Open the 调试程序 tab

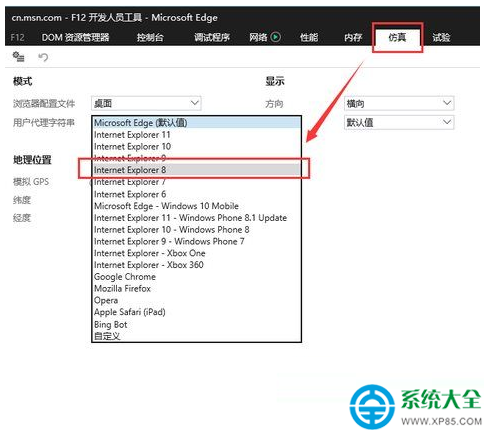click(212, 37)
